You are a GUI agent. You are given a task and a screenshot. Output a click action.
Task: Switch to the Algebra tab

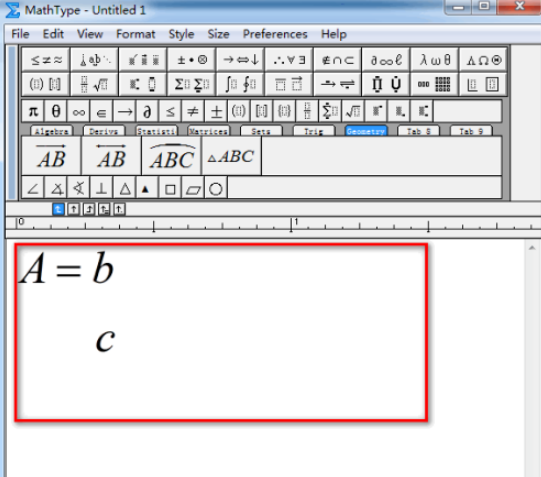(x=52, y=131)
